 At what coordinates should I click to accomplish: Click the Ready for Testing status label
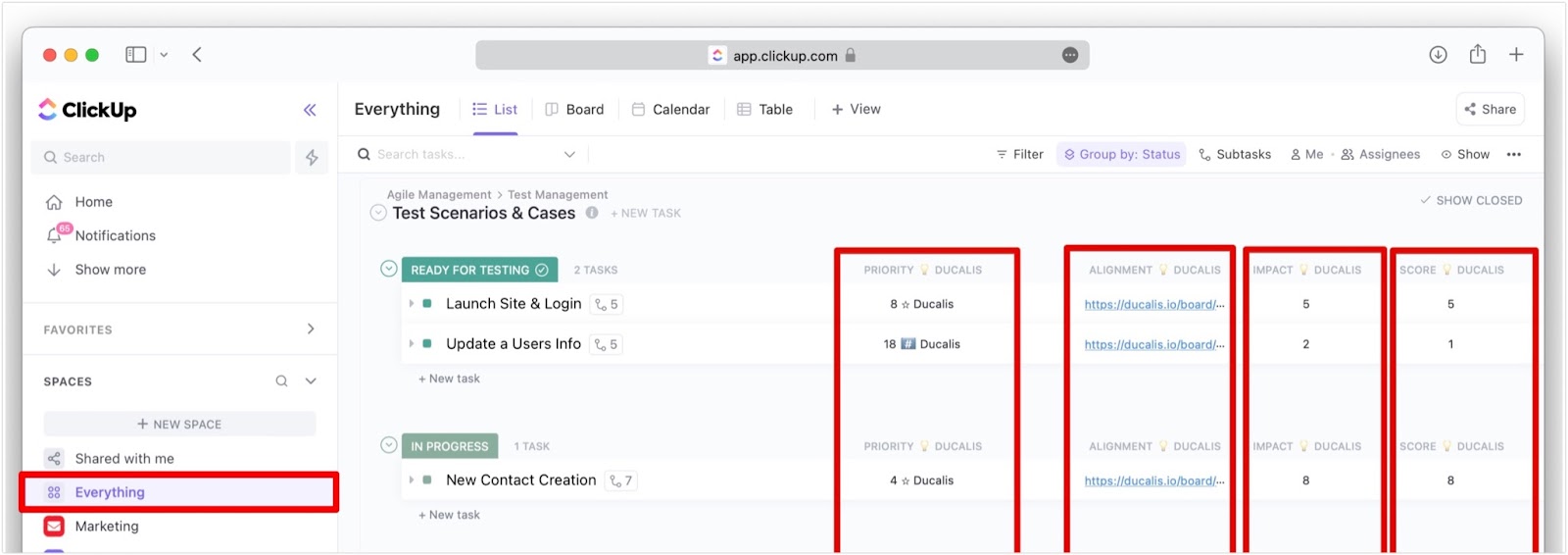tap(479, 270)
